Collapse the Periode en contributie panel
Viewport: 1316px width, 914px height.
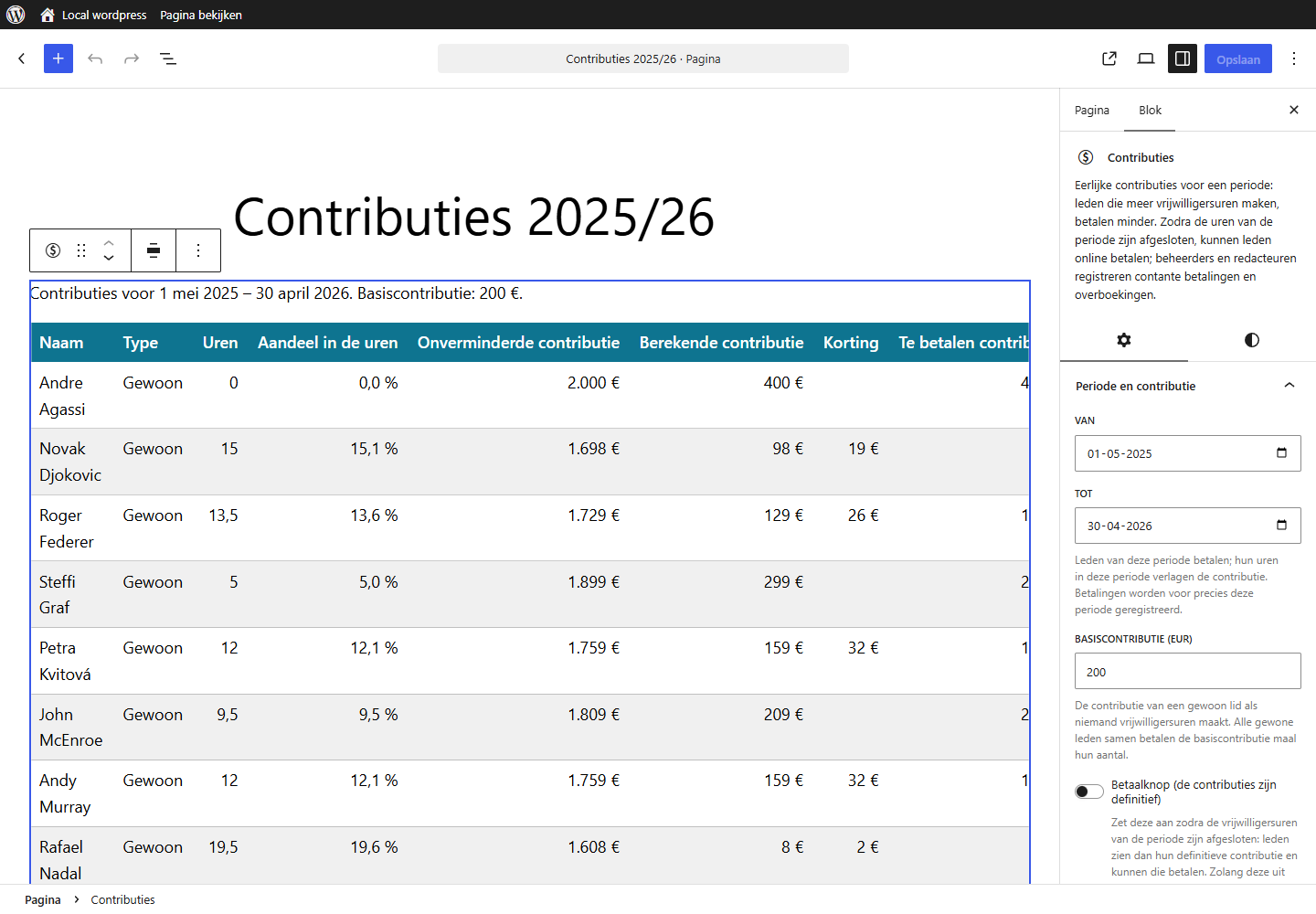[1188, 386]
